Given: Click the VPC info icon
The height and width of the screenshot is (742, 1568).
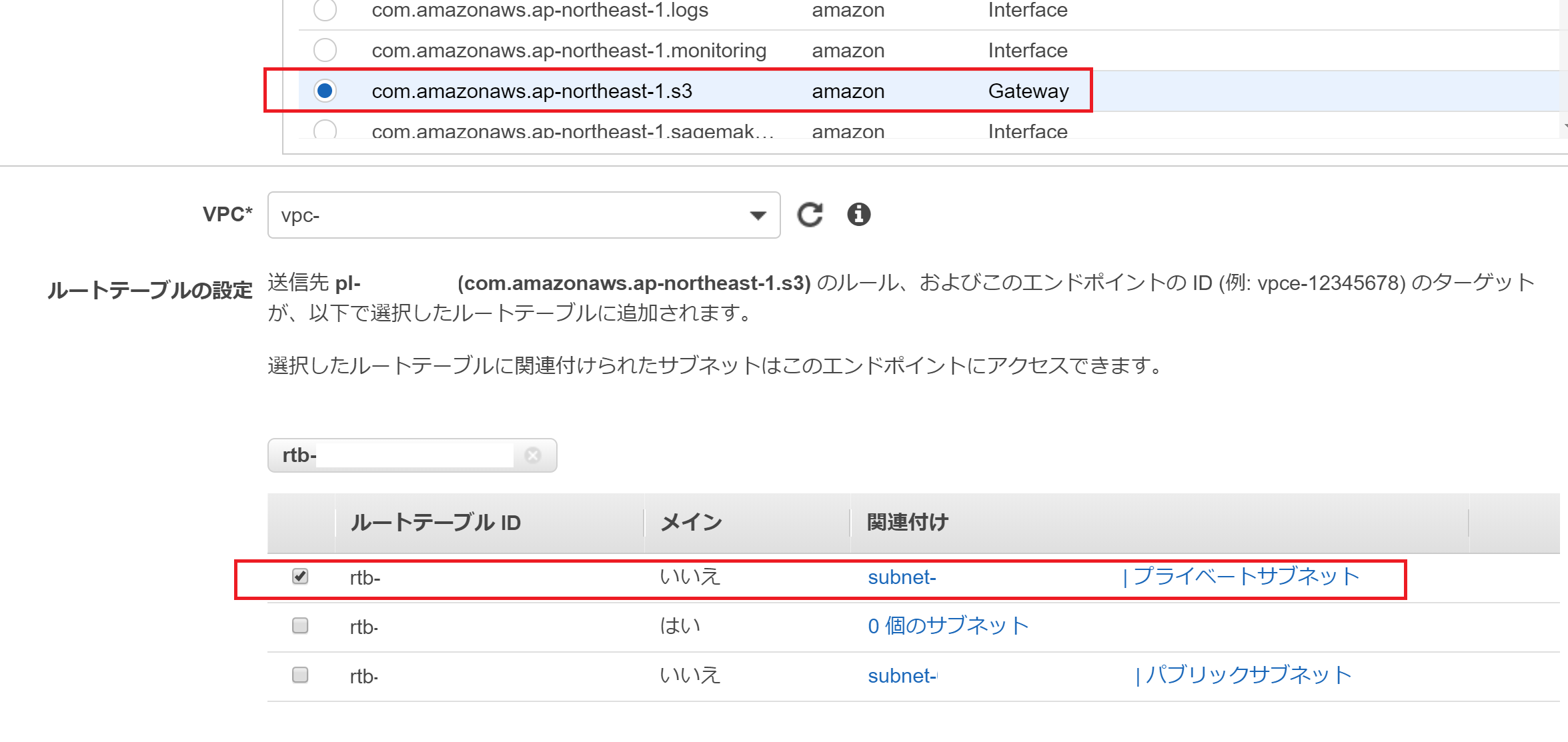Looking at the screenshot, I should tap(858, 215).
